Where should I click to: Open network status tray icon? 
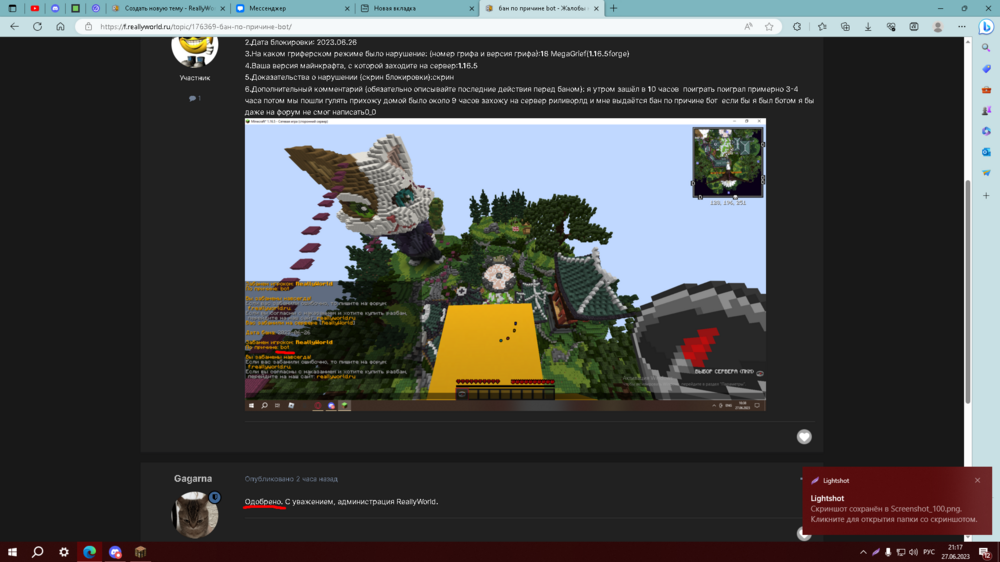pos(901,552)
